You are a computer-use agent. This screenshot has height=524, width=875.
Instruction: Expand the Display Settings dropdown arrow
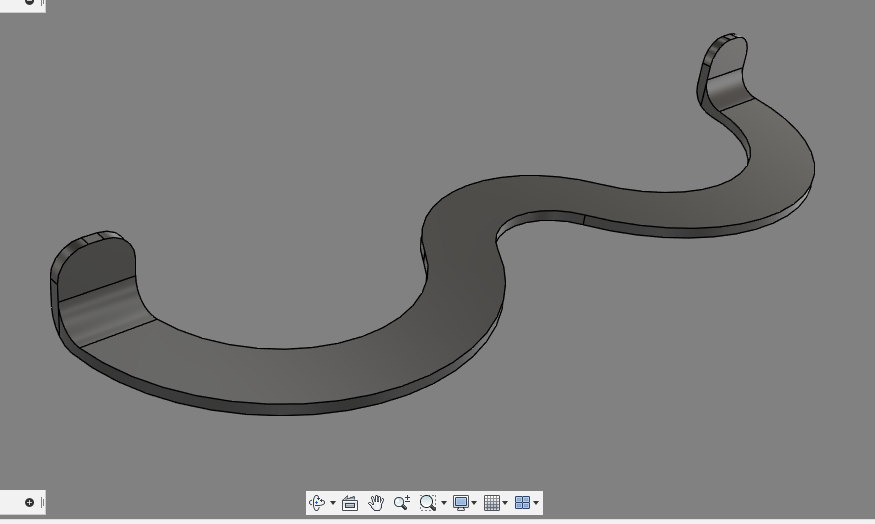pos(474,503)
